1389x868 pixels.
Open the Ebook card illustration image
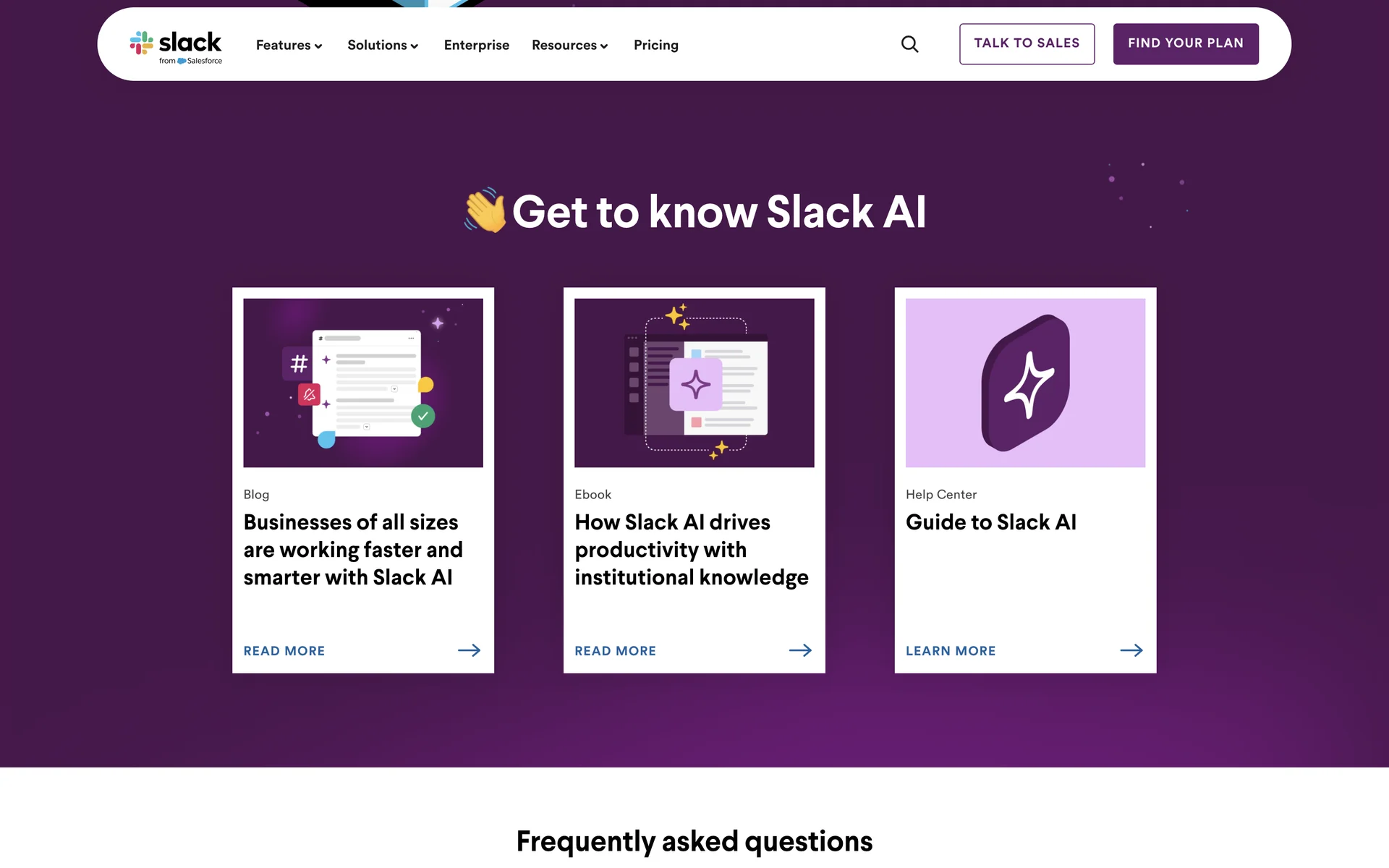pos(694,383)
